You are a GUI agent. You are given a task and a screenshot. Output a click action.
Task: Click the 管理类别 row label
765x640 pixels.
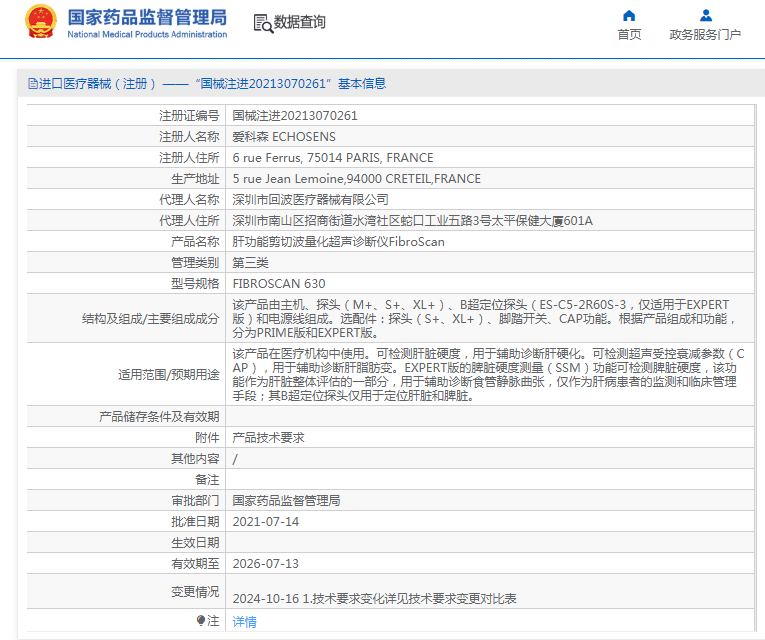(x=195, y=262)
